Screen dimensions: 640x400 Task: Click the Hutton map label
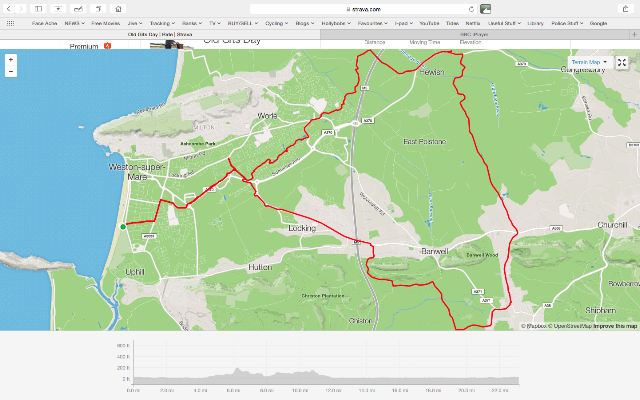(x=260, y=267)
